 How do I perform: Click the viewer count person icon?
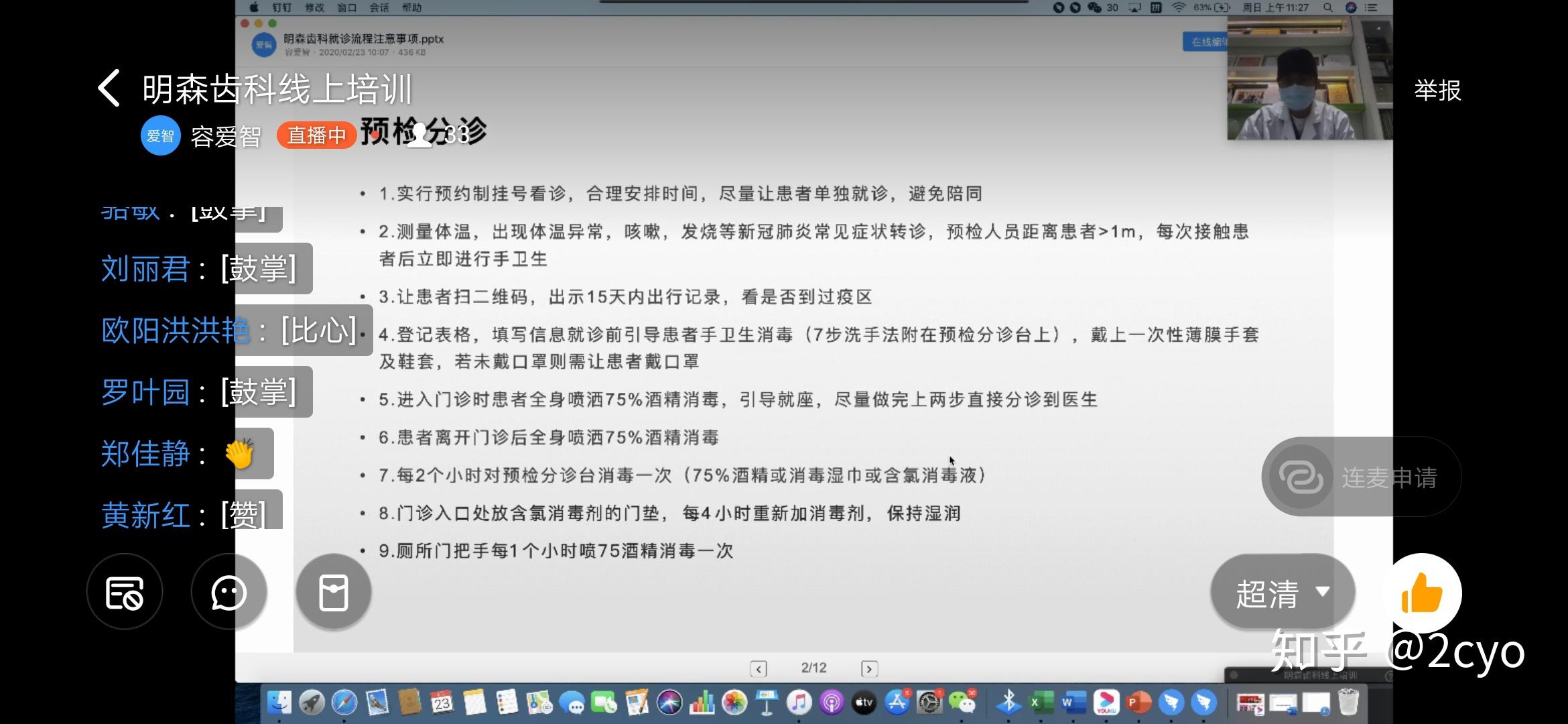tap(419, 135)
